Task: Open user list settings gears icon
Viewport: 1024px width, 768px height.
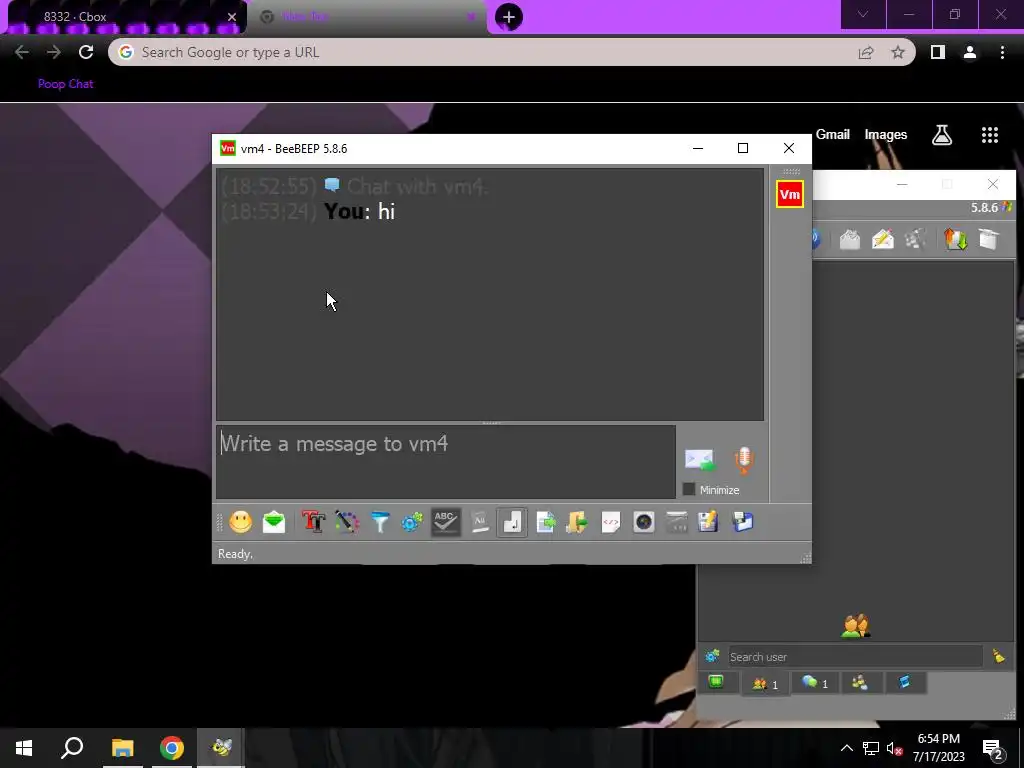Action: [x=712, y=656]
